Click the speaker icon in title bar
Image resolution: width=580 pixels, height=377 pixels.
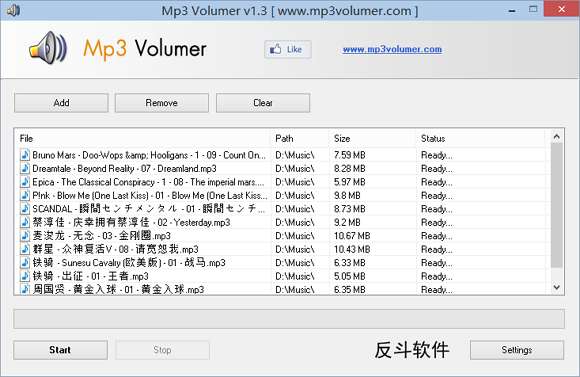[14, 10]
